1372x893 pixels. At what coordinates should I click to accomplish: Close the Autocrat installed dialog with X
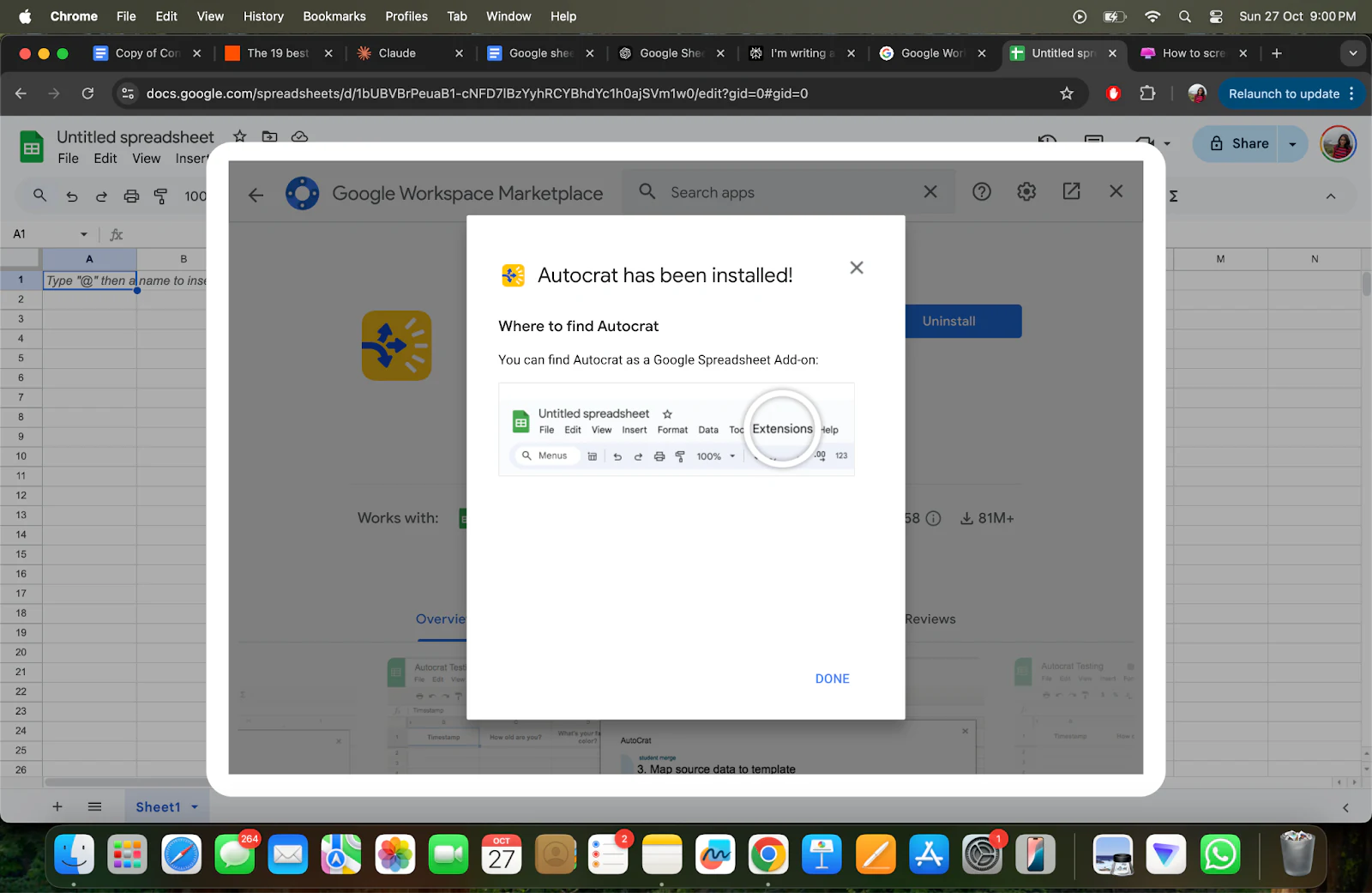point(856,268)
